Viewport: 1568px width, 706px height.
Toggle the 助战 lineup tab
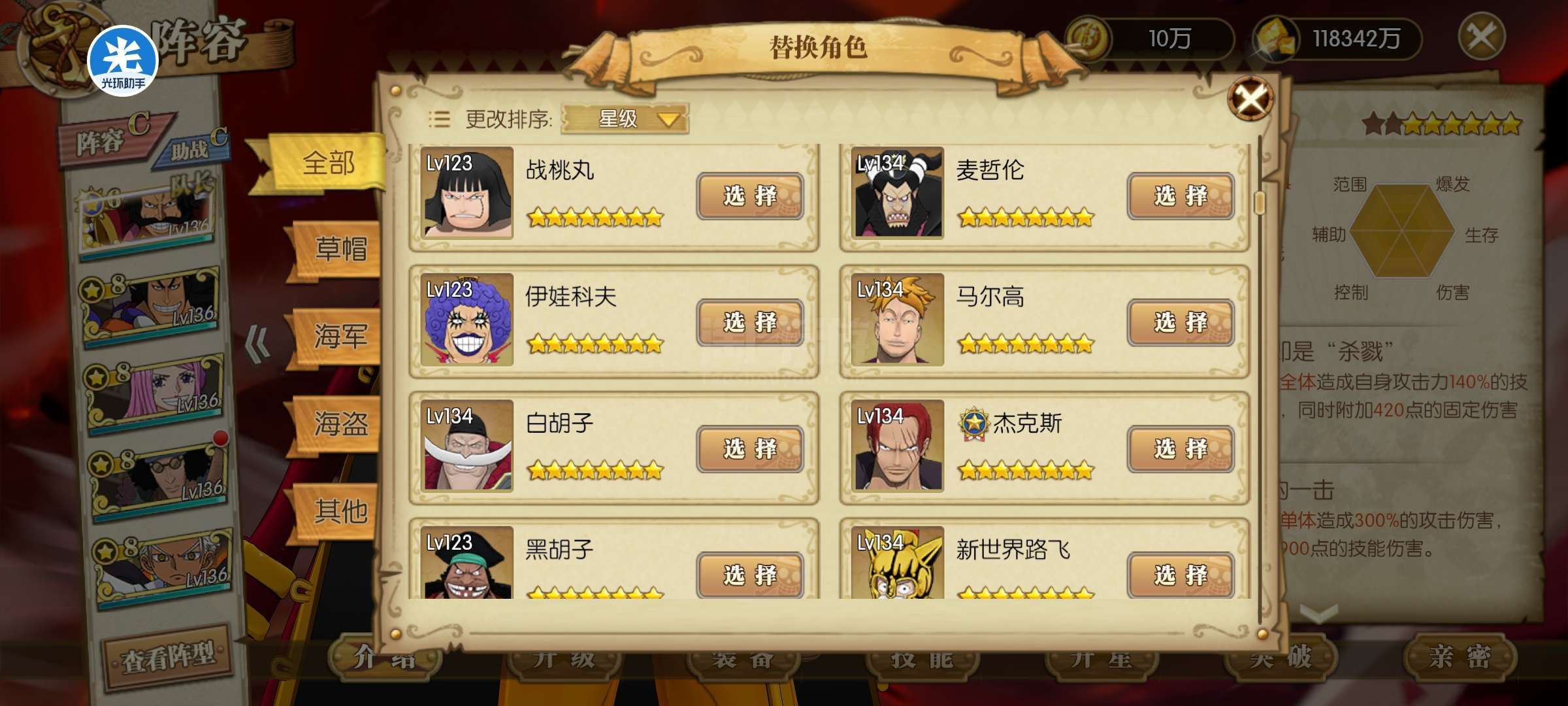(x=193, y=148)
